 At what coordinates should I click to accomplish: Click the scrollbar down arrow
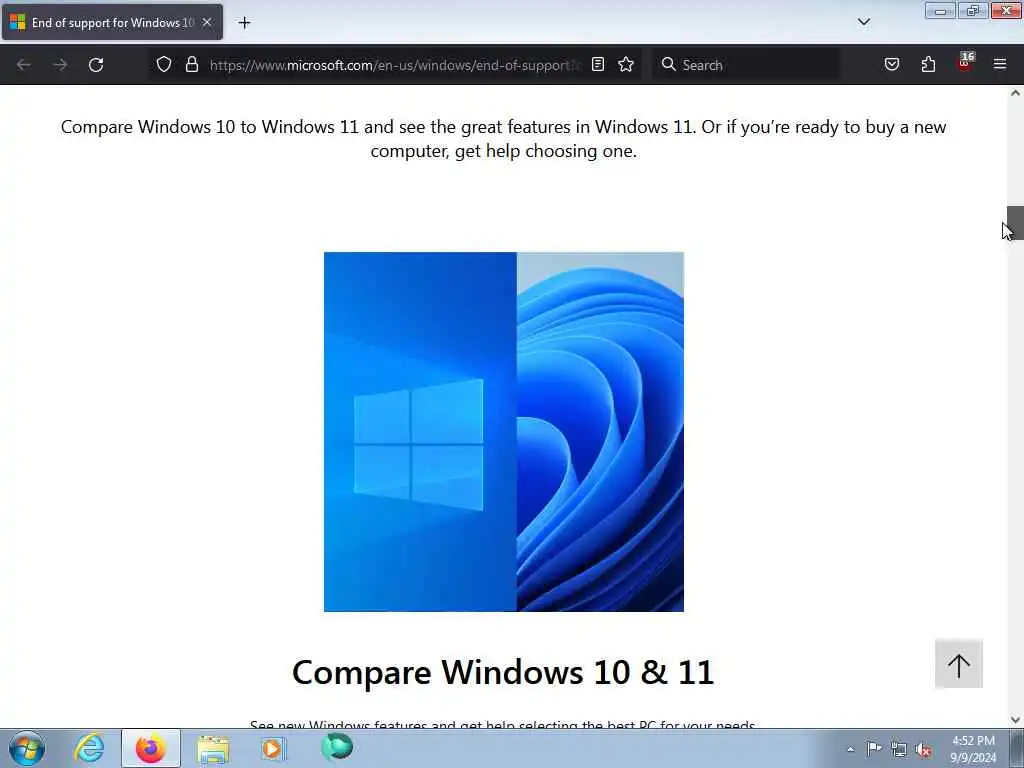point(1015,720)
